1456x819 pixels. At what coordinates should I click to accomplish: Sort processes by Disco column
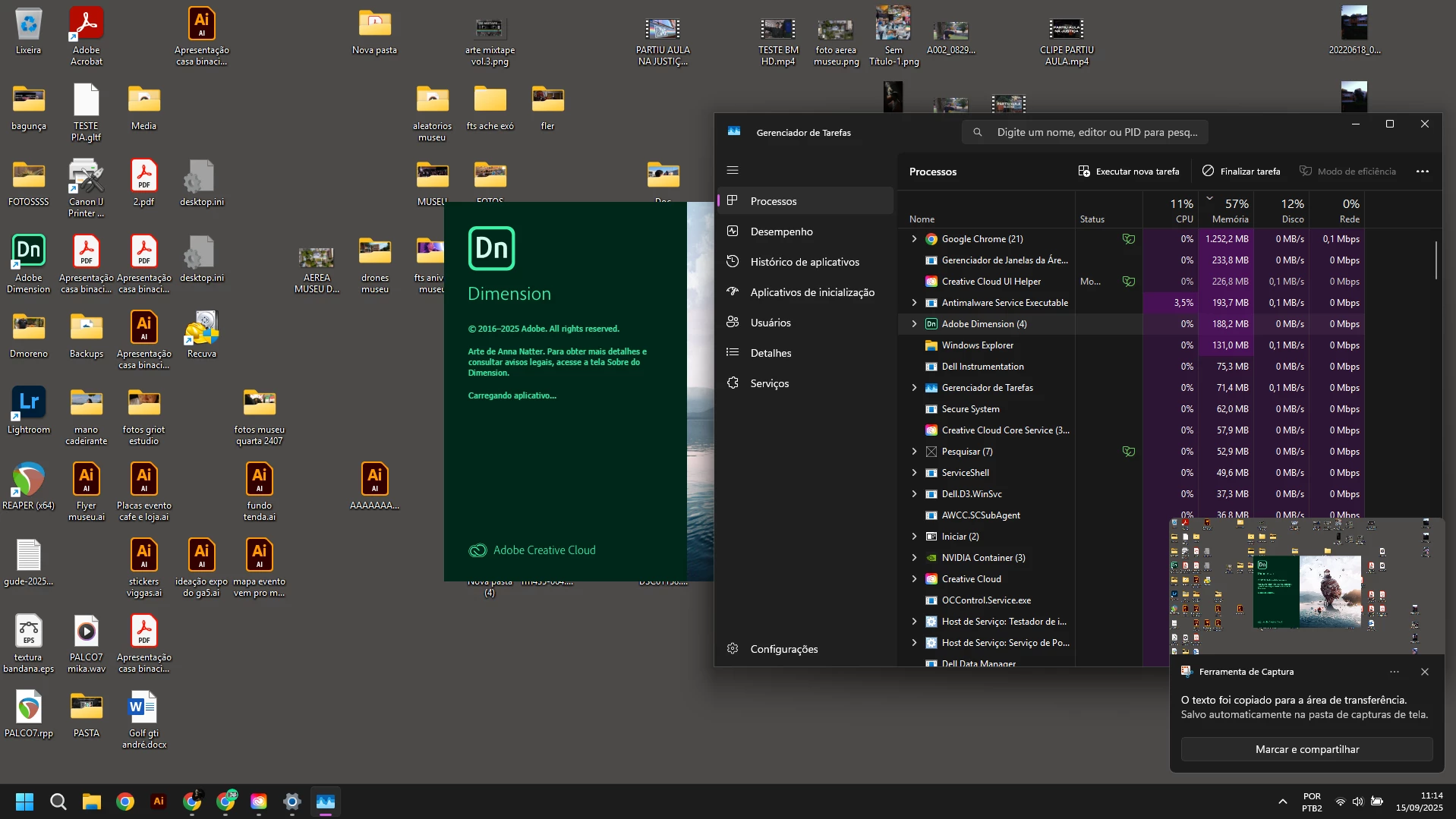pyautogui.click(x=1281, y=210)
